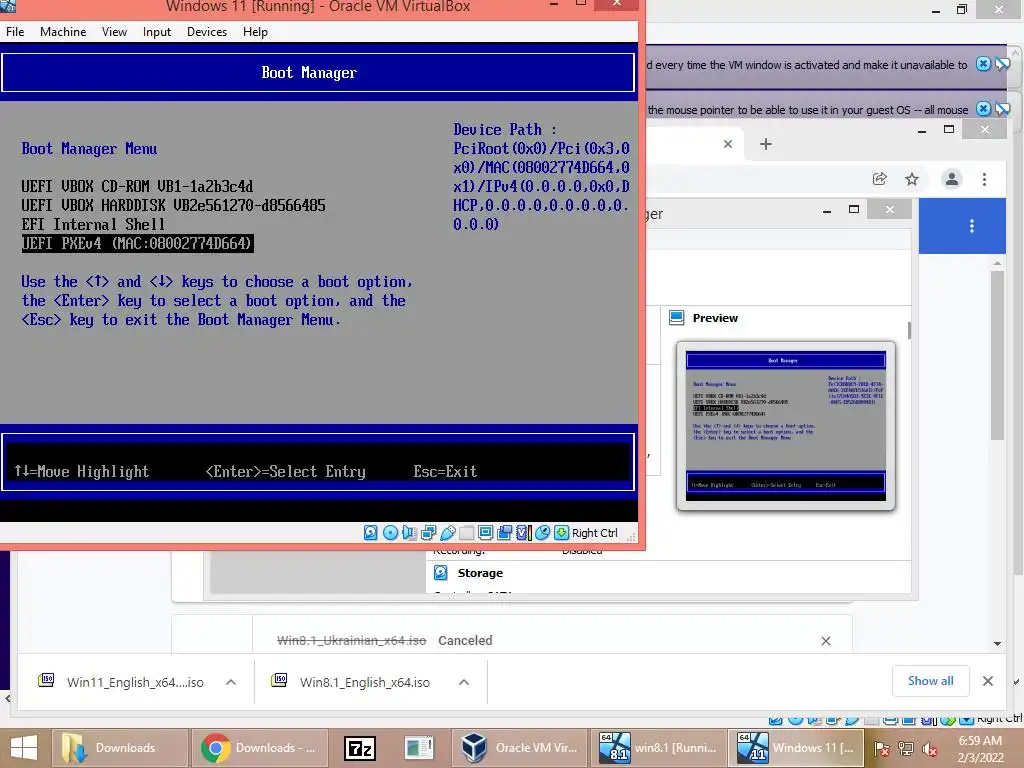Select highlighted UEFI PXEv4 boot entry
The image size is (1024, 768).
tap(137, 244)
